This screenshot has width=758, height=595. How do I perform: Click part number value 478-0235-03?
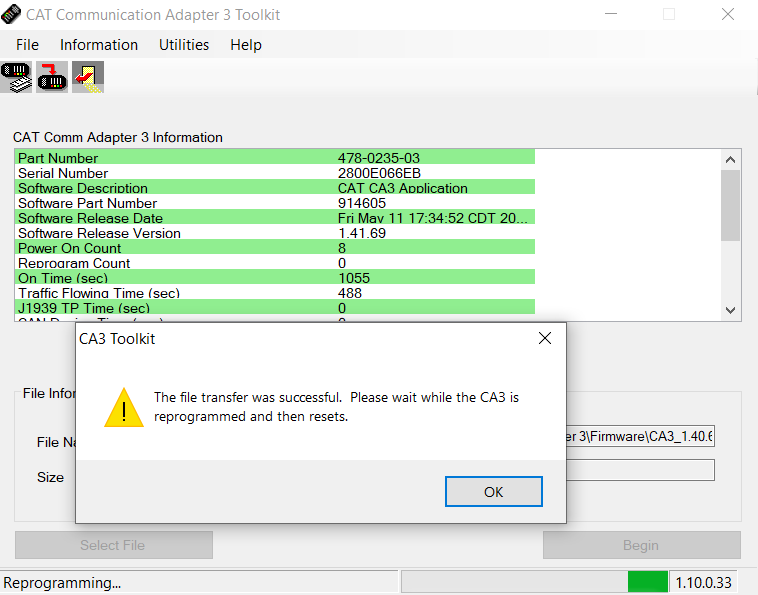[x=379, y=158]
